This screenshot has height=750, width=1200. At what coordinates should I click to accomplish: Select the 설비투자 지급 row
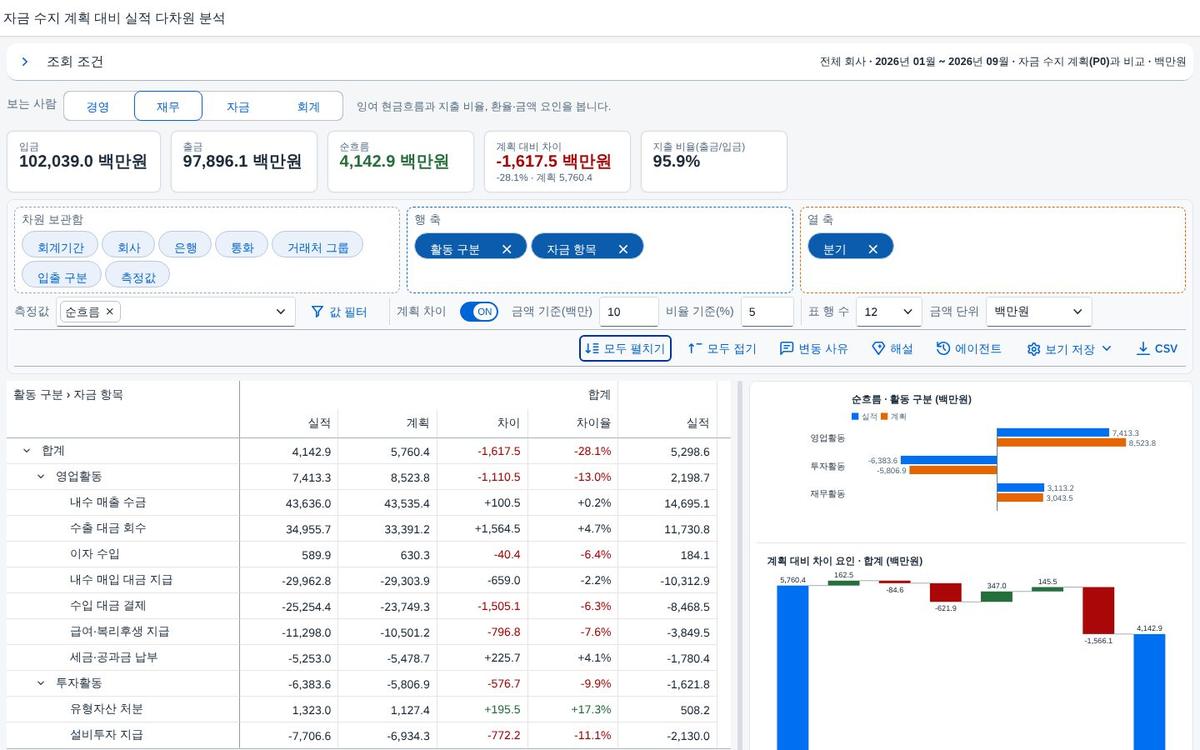(x=368, y=735)
